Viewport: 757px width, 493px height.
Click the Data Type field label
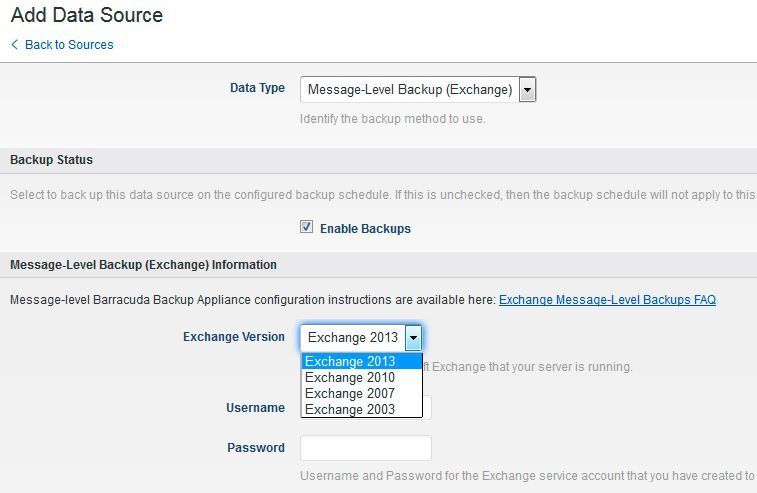pos(257,88)
